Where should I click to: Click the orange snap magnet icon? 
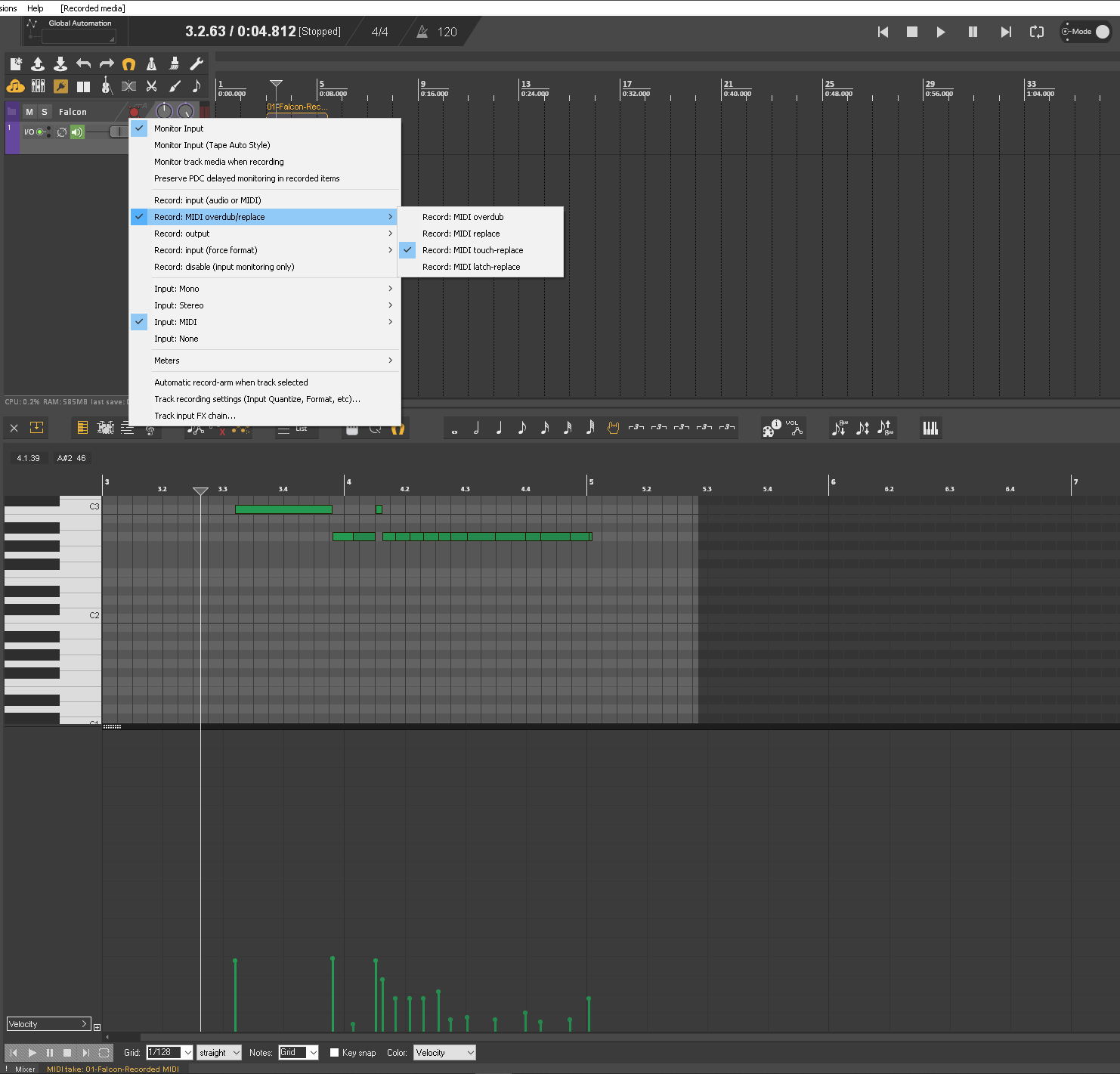tap(128, 64)
